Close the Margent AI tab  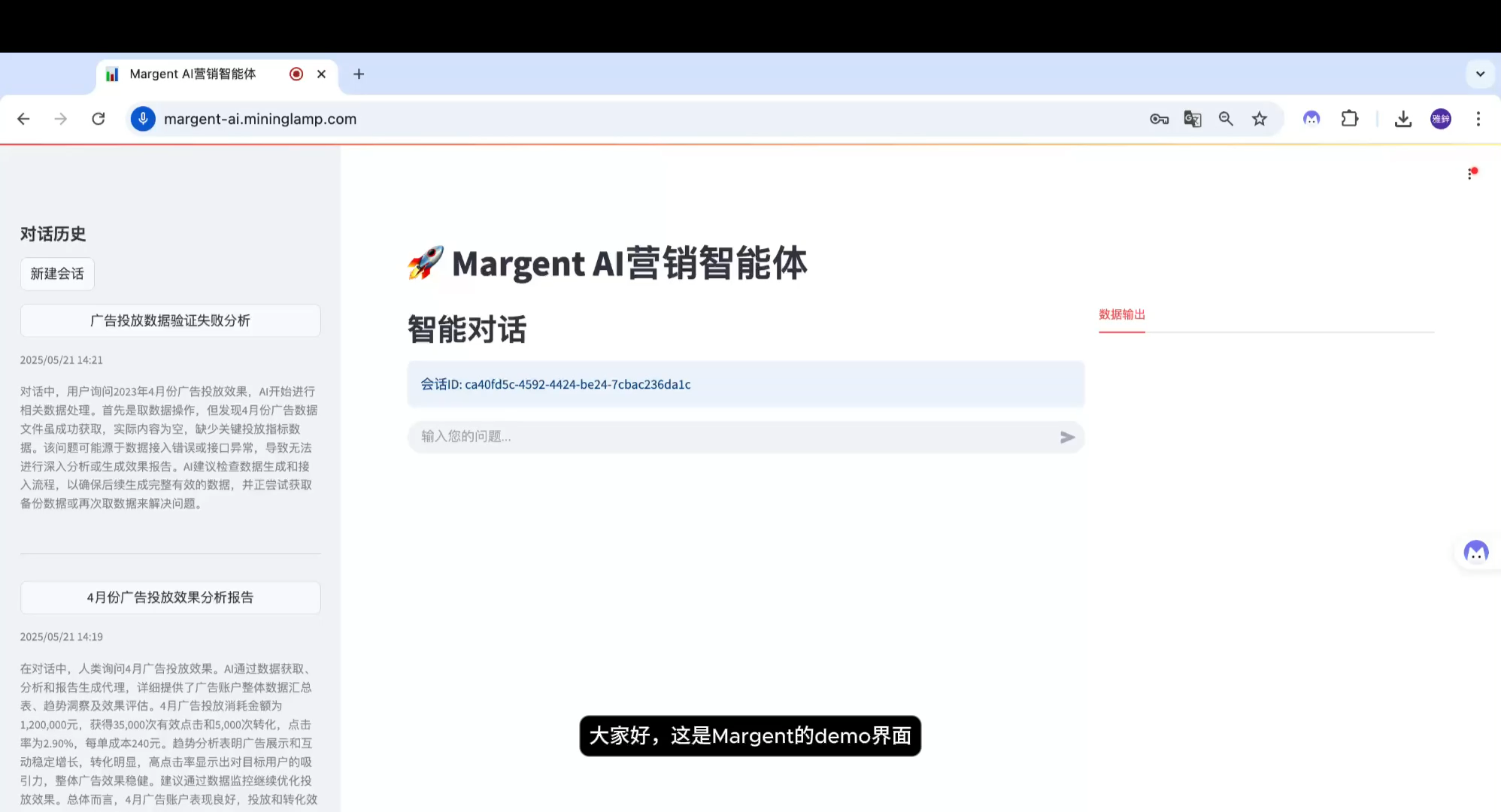[321, 74]
